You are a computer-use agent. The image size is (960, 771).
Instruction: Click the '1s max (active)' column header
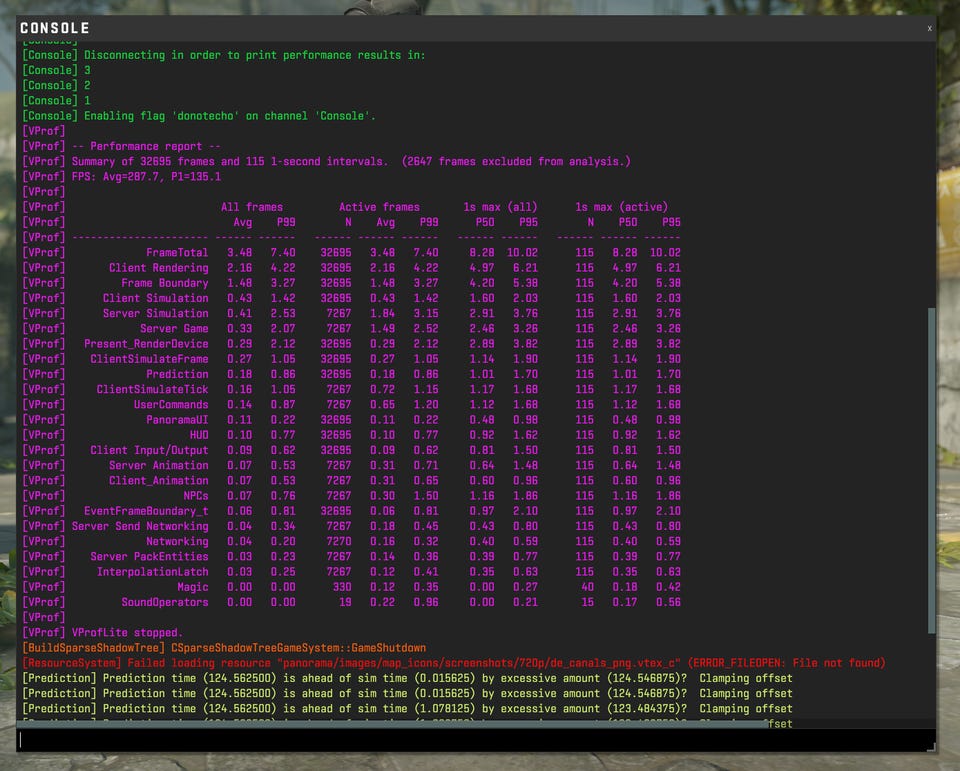(621, 207)
